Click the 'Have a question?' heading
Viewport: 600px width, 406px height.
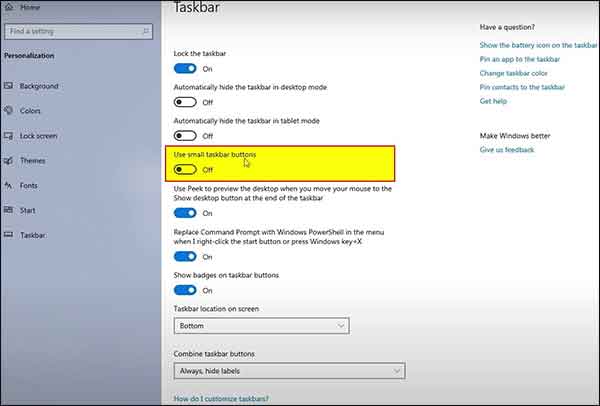point(507,27)
